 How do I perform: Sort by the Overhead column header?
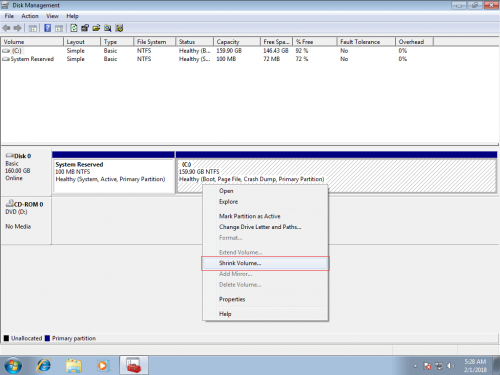[x=414, y=42]
